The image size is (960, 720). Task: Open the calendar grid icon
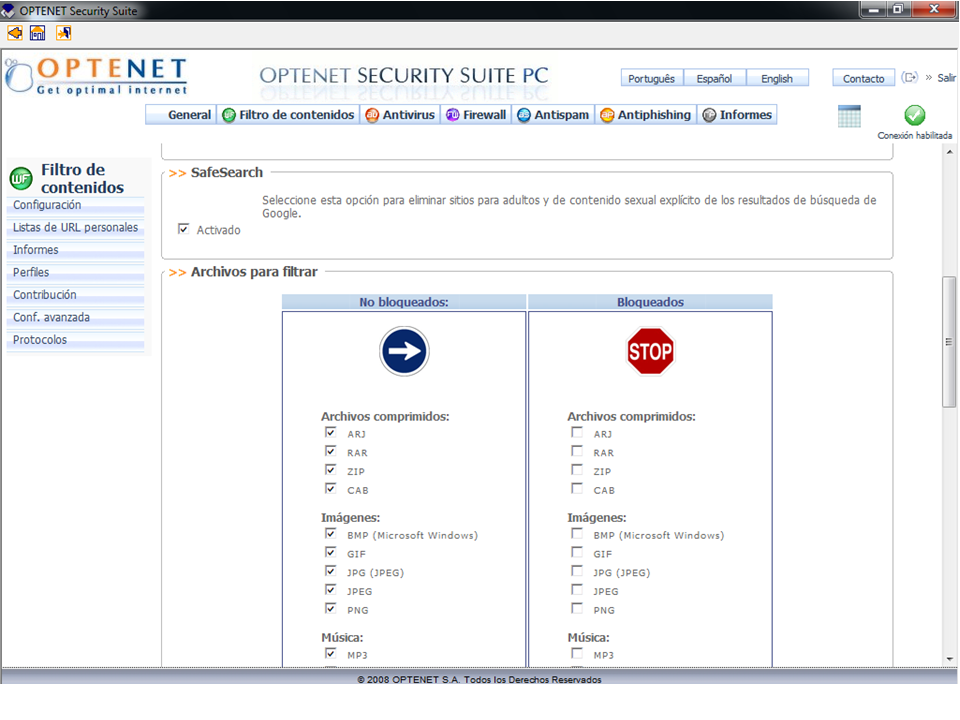tap(849, 116)
